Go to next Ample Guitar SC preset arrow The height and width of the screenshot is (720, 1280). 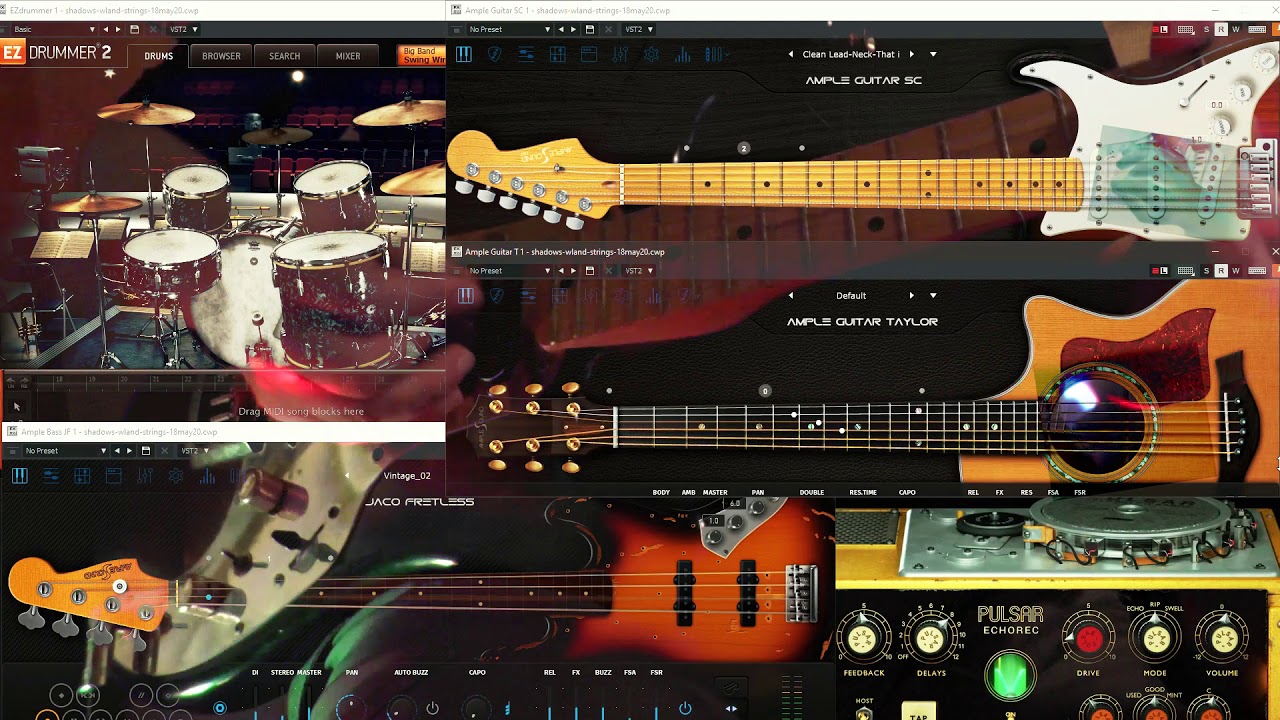(911, 54)
